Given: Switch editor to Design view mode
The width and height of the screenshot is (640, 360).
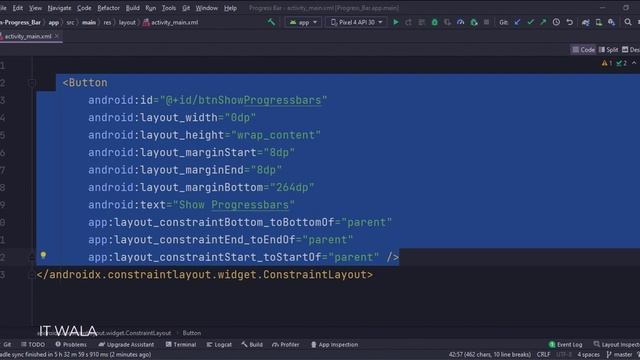Looking at the screenshot, I should (631, 50).
